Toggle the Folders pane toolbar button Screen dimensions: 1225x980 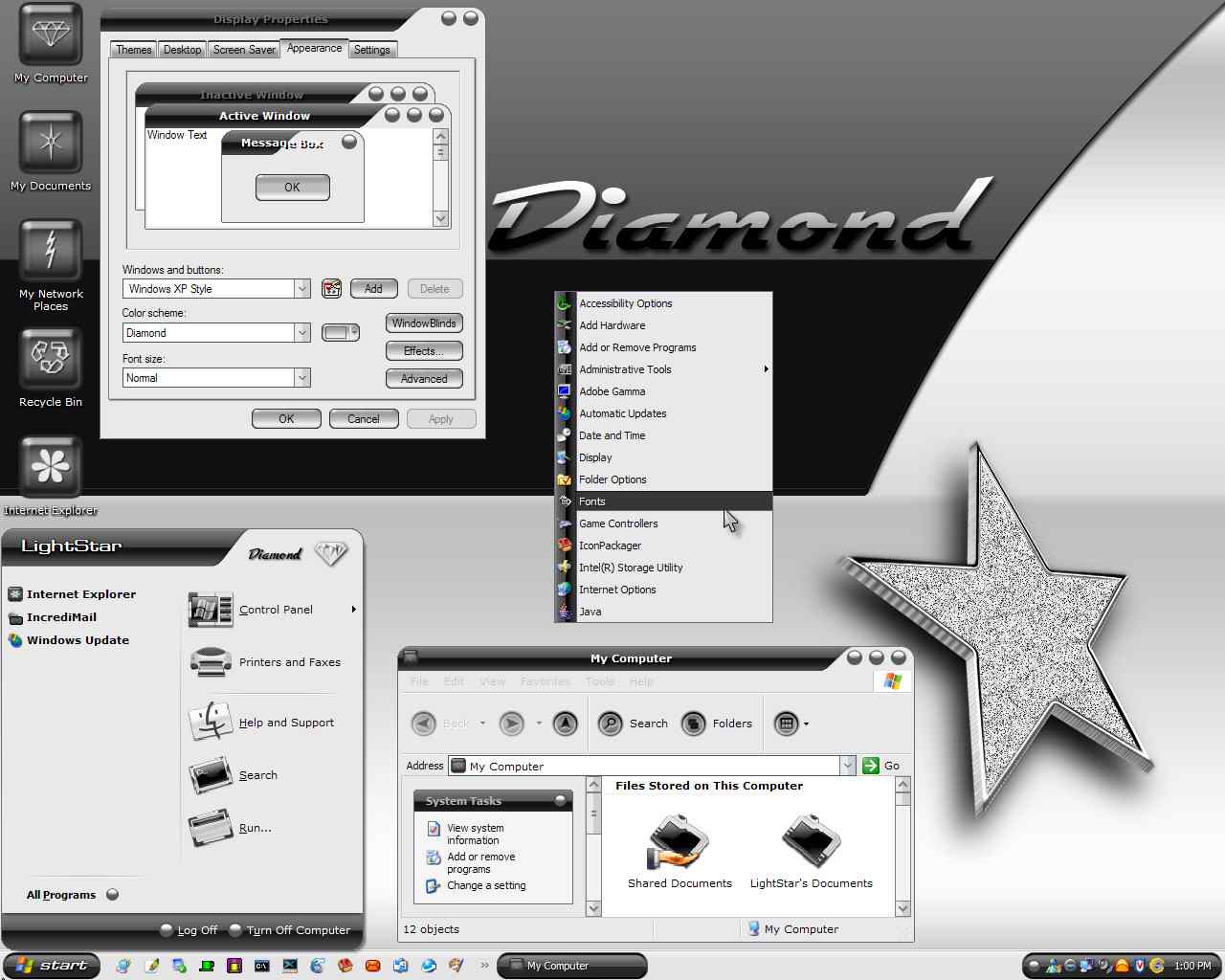(x=717, y=724)
